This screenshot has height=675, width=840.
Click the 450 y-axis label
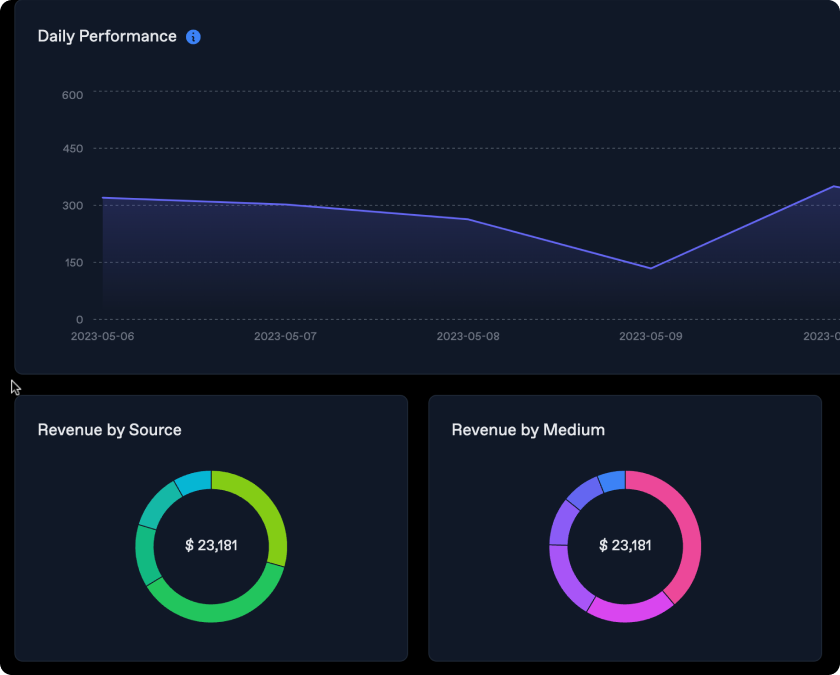[72, 149]
